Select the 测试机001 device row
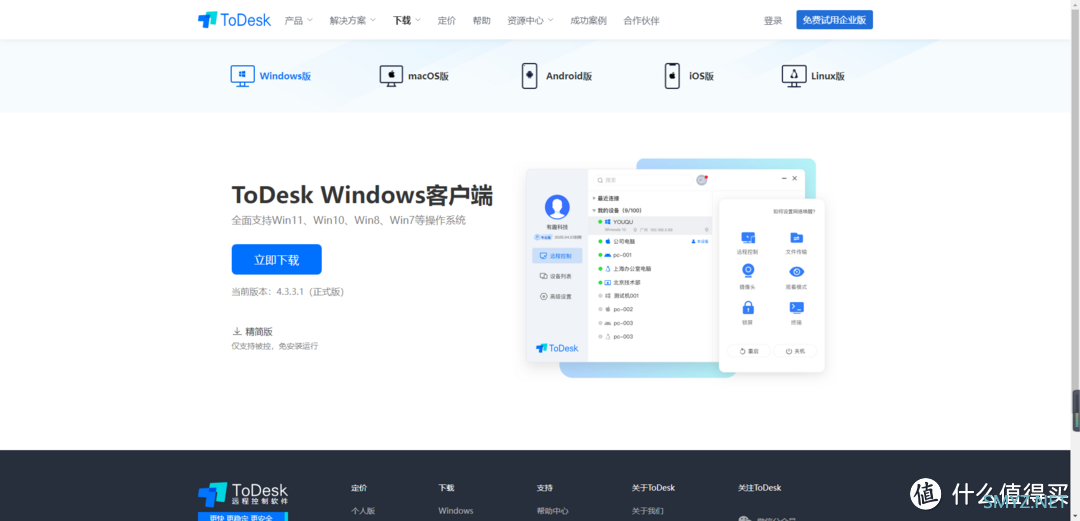1080x521 pixels. [x=650, y=296]
